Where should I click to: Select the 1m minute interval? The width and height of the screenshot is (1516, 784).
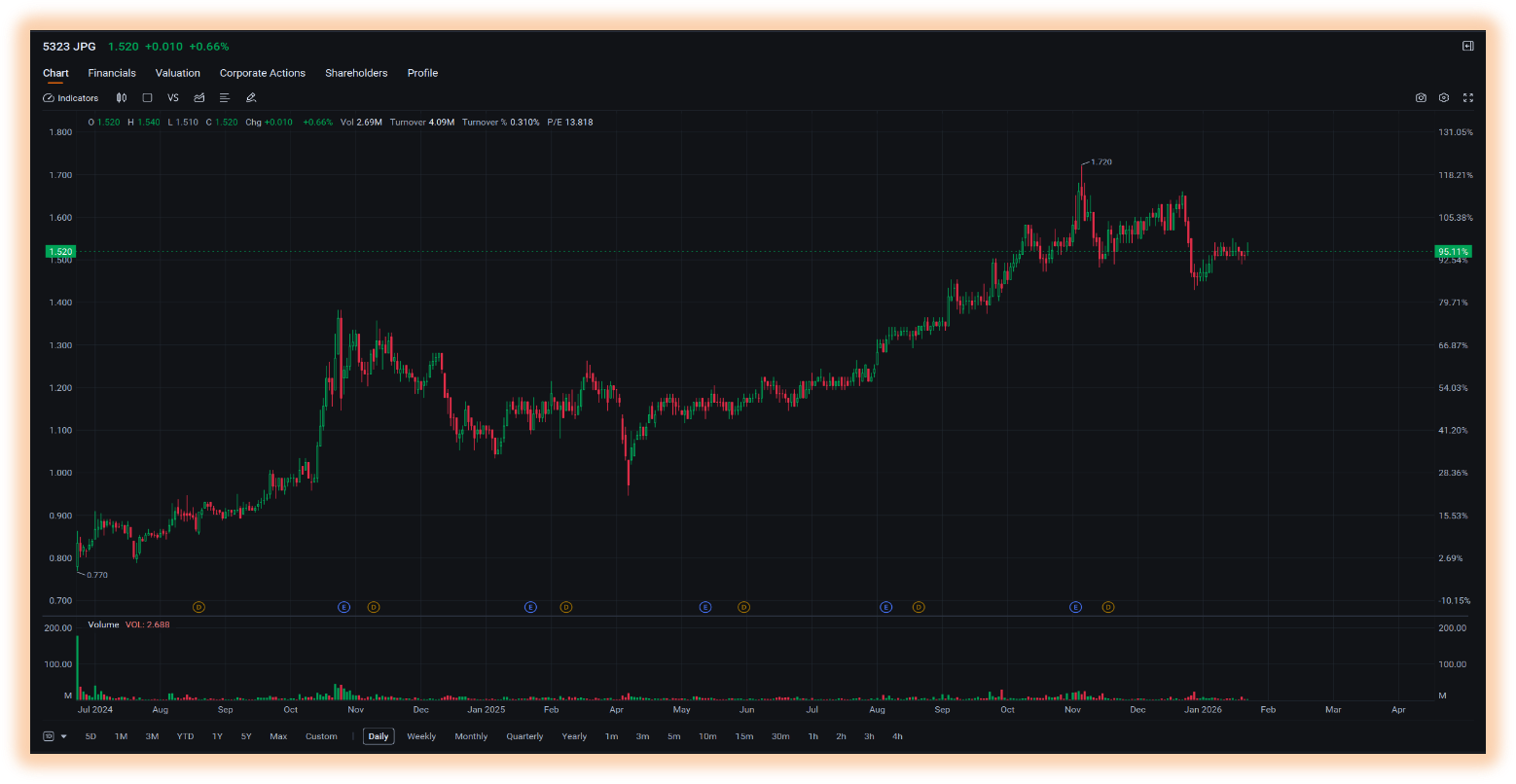click(x=611, y=736)
